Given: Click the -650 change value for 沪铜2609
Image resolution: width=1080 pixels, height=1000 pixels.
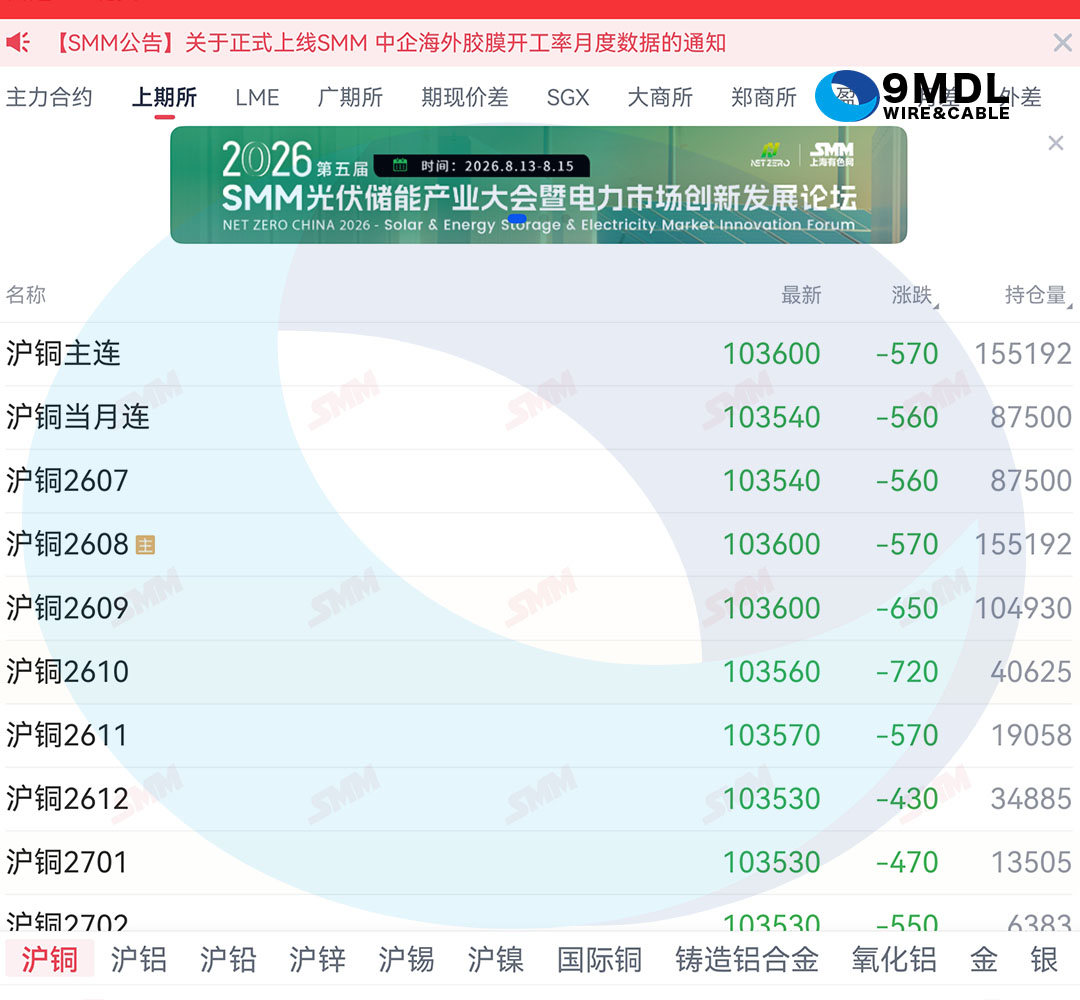Looking at the screenshot, I should pos(906,608).
